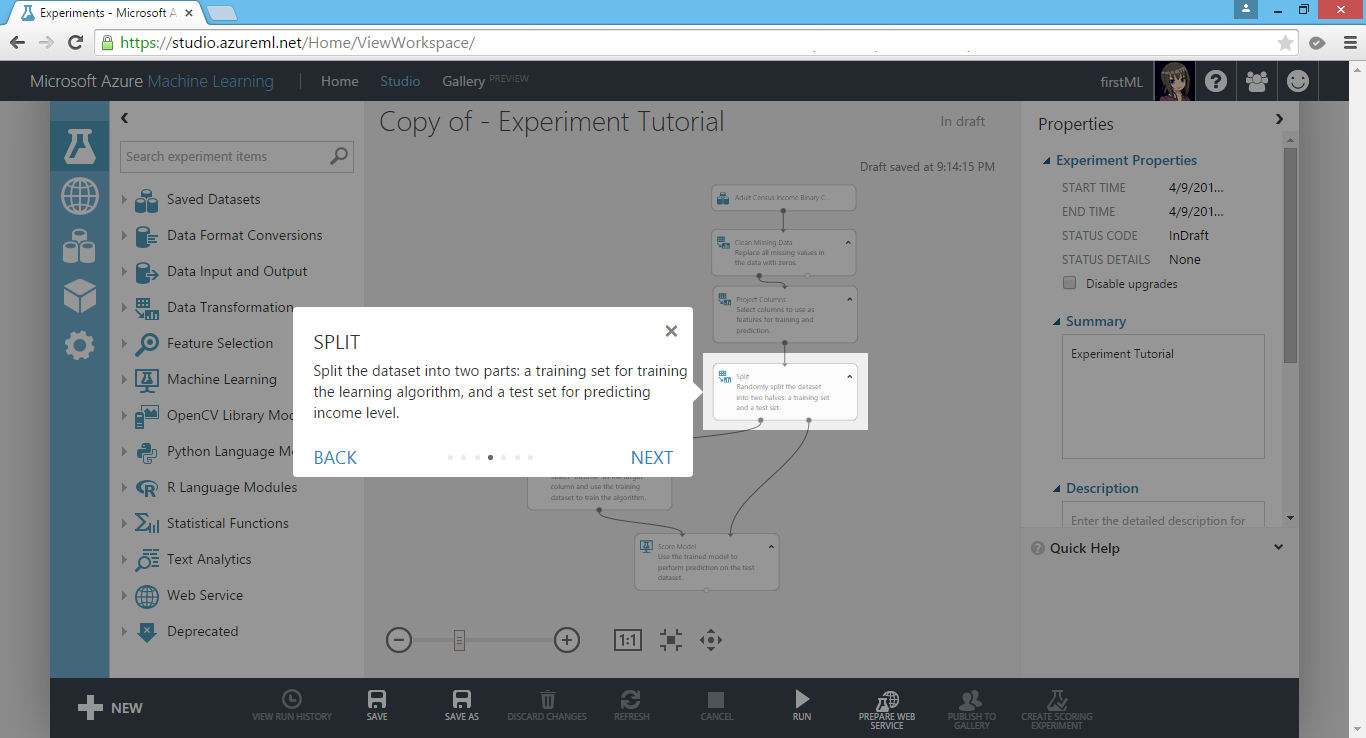Click the browser reload button
The image size is (1366, 738).
coord(75,43)
